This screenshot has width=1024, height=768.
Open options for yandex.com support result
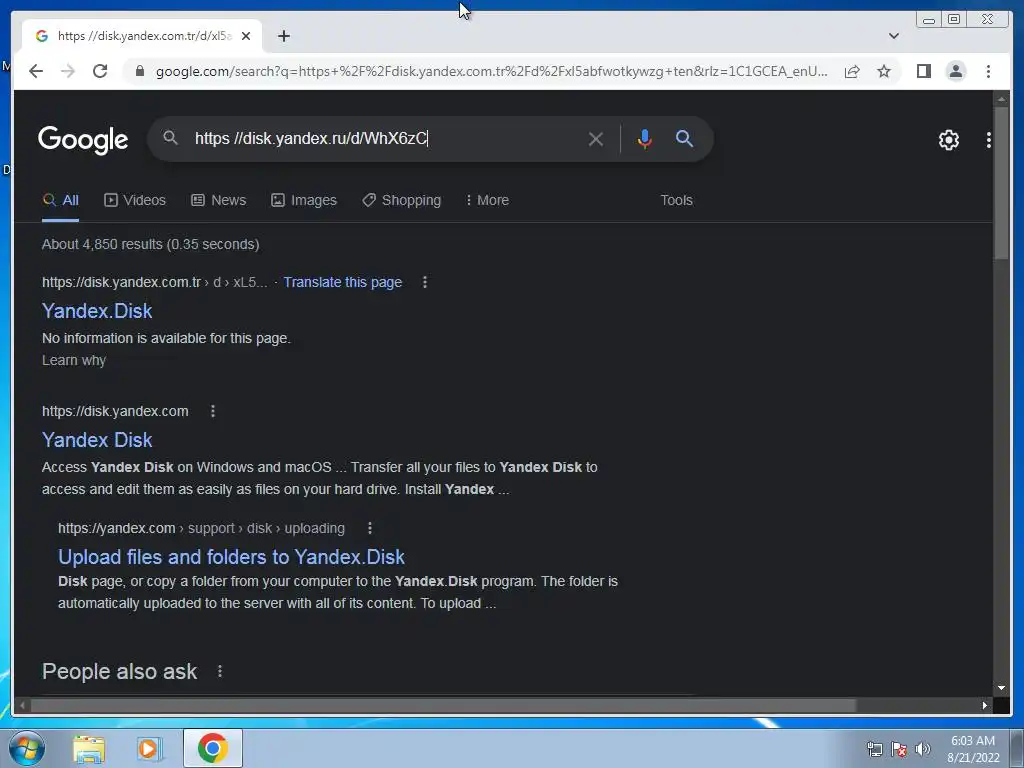370,528
